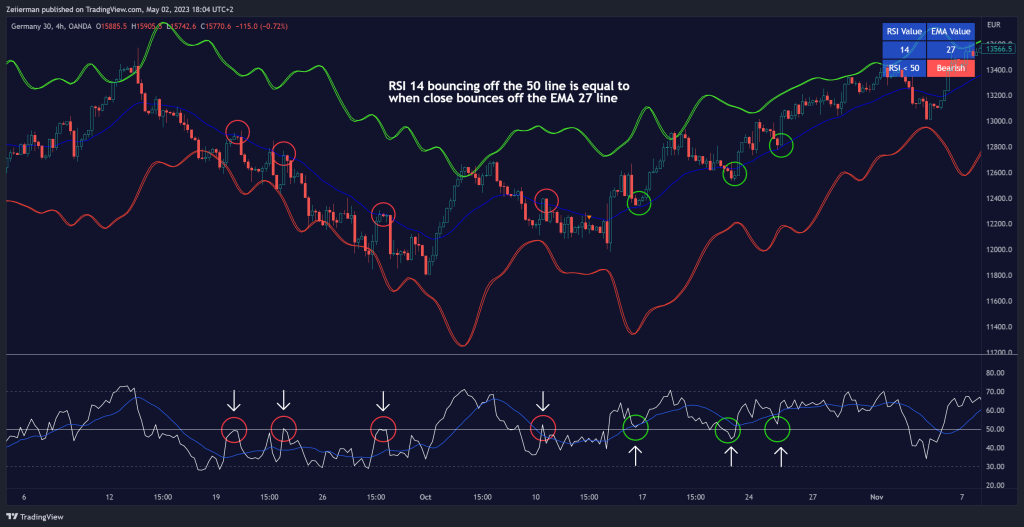The image size is (1024, 527).
Task: Click the leftmost red circle in the RSI panel
Action: (x=234, y=431)
